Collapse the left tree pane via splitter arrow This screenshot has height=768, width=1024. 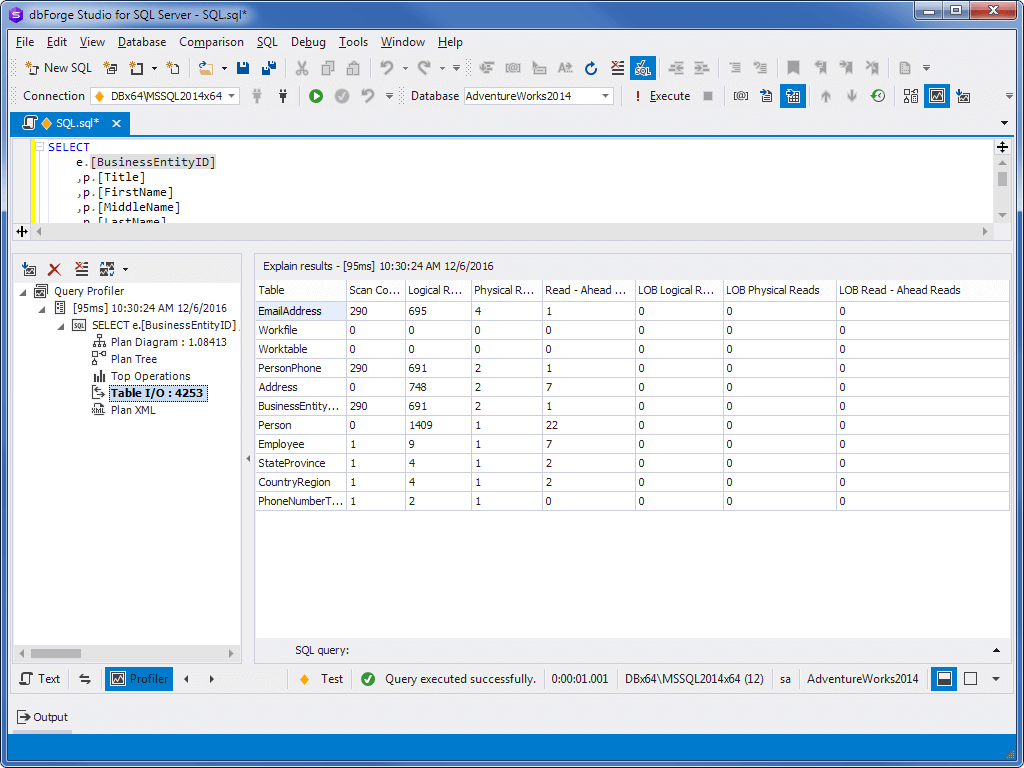point(248,459)
